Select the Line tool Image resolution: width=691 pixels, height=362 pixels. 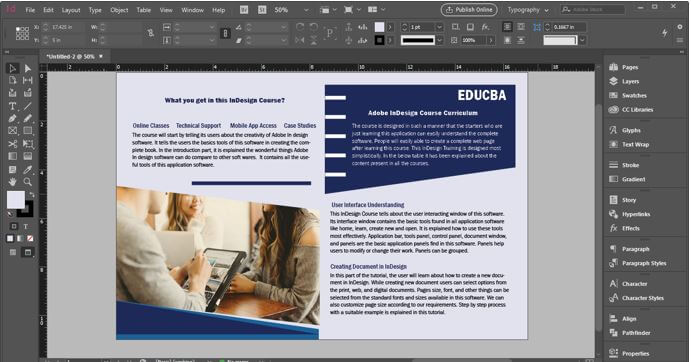pos(28,106)
